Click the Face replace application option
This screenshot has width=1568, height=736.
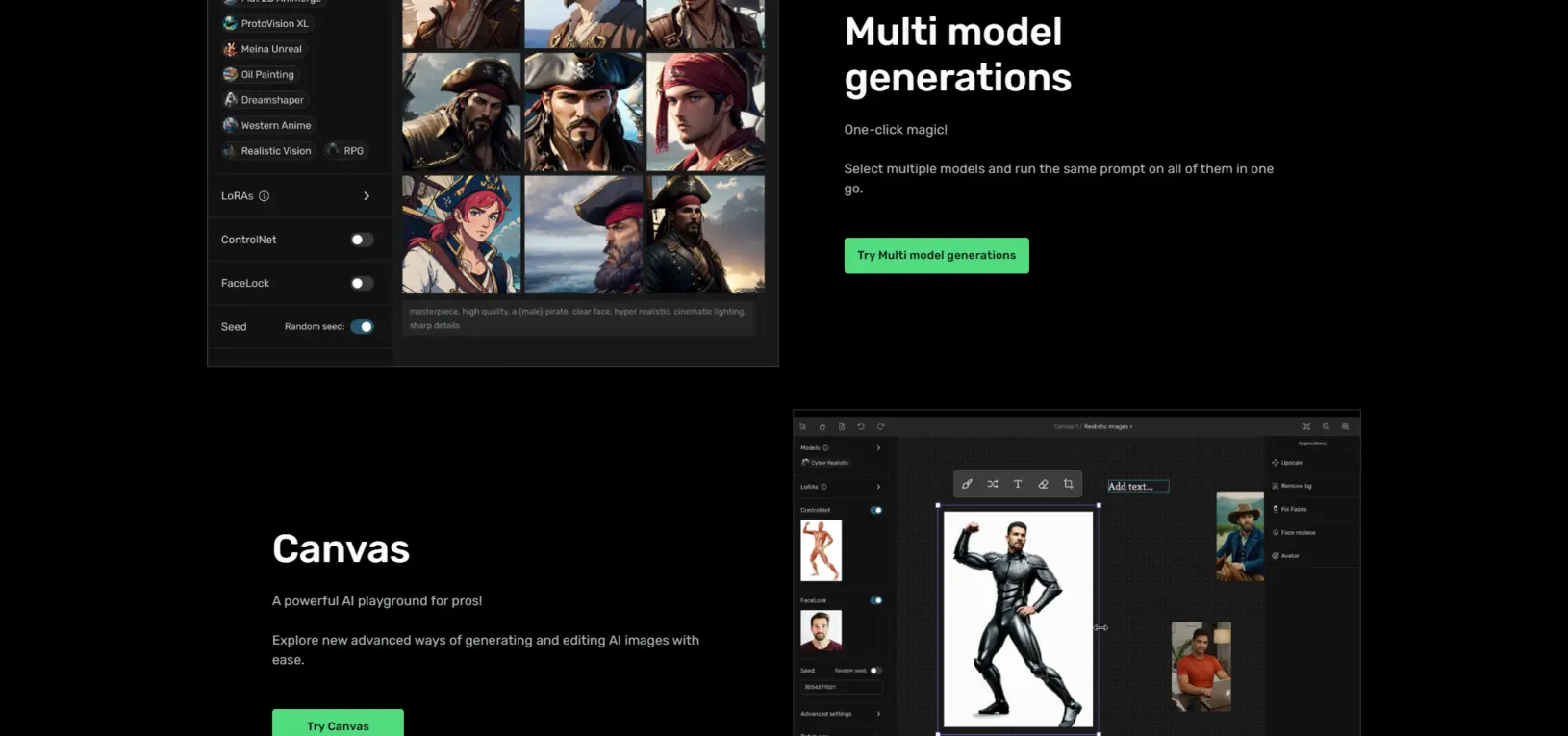[1294, 532]
